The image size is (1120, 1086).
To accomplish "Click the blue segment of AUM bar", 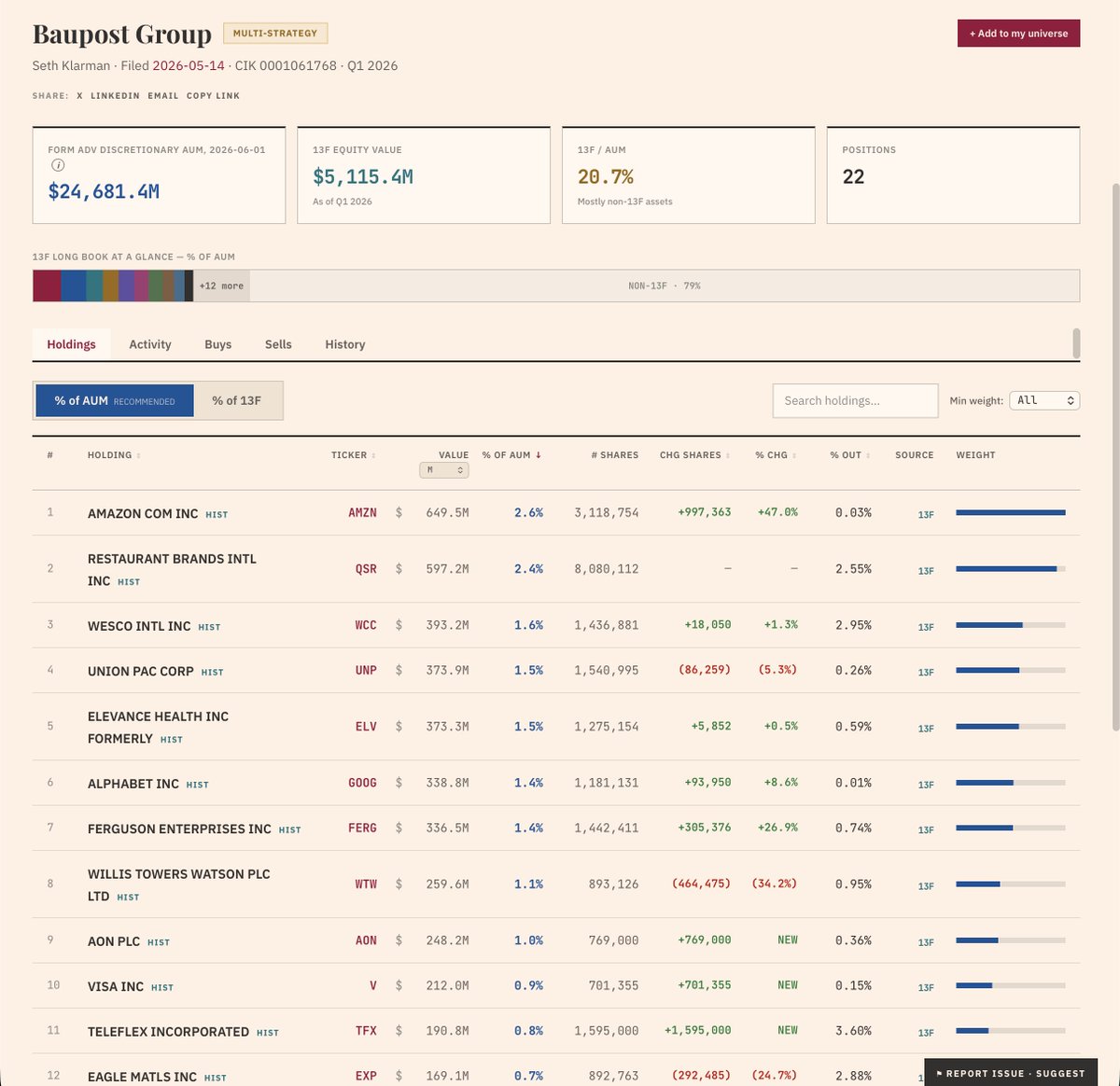I will (73, 285).
